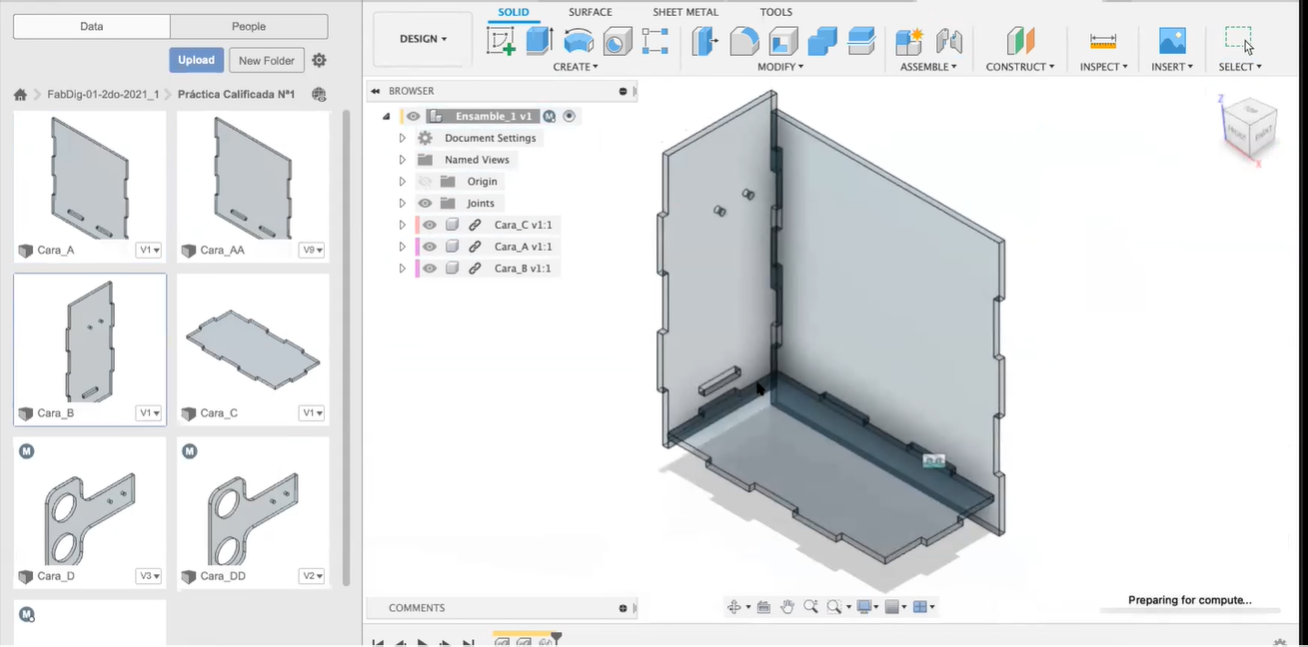The height and width of the screenshot is (647, 1308).
Task: Click the data panel vertical scrollbar
Action: point(347,346)
